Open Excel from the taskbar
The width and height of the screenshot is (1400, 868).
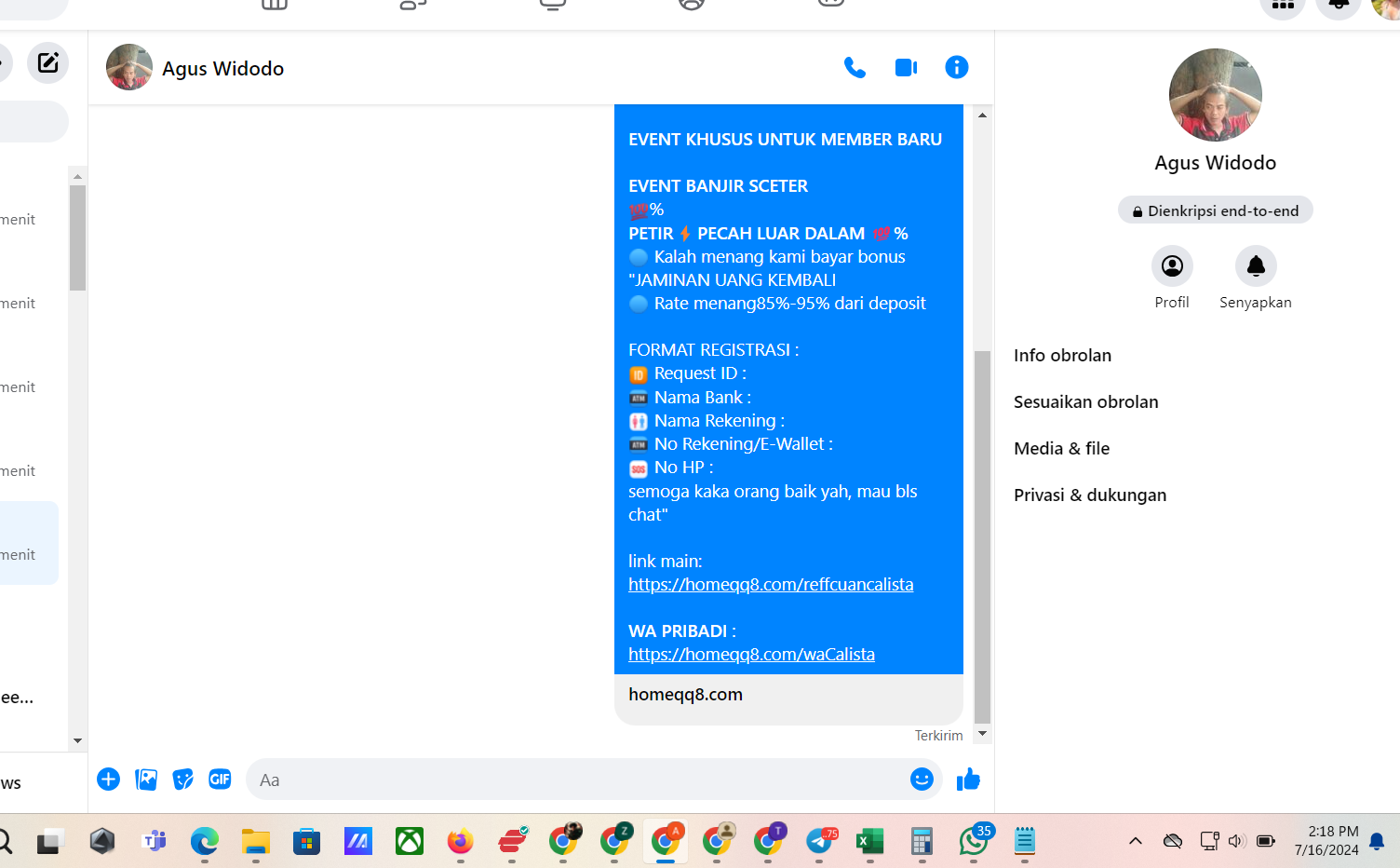click(870, 842)
